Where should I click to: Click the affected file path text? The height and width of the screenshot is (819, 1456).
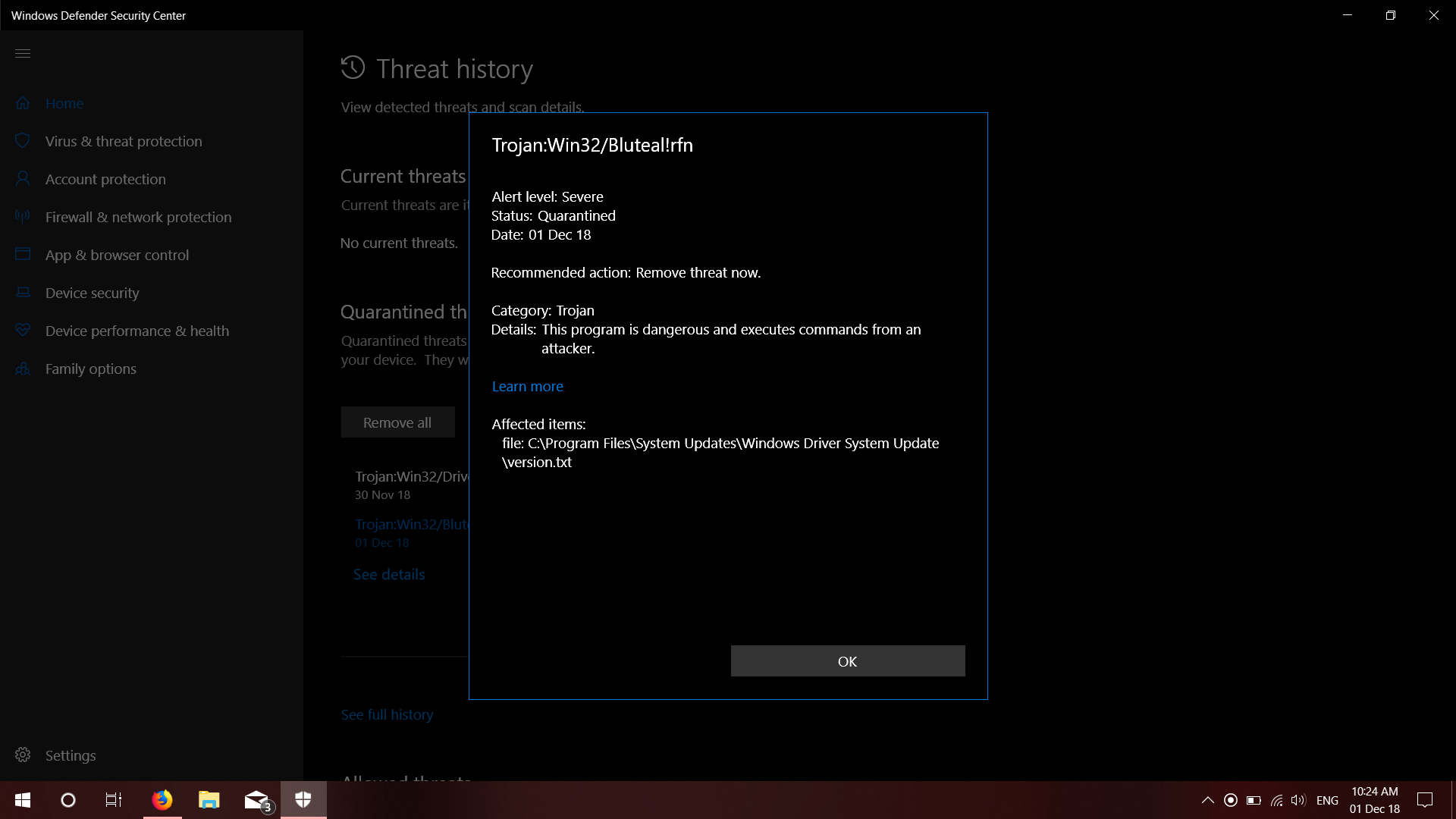tap(720, 453)
